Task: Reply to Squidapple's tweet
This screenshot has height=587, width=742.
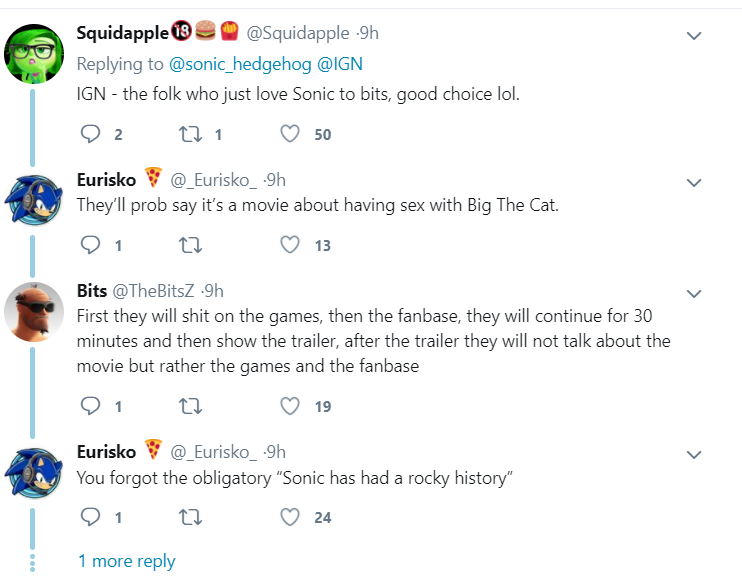Action: [x=90, y=134]
